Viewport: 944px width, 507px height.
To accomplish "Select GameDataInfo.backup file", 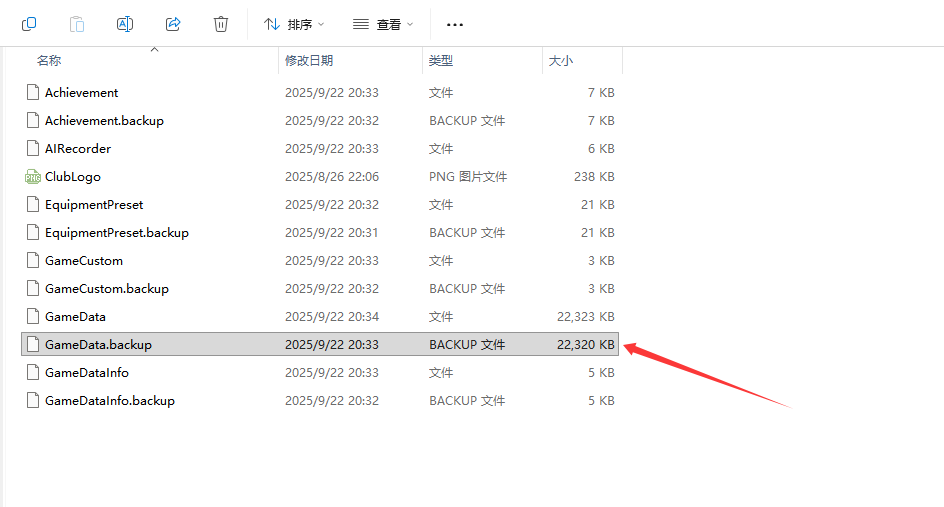I will [109, 401].
